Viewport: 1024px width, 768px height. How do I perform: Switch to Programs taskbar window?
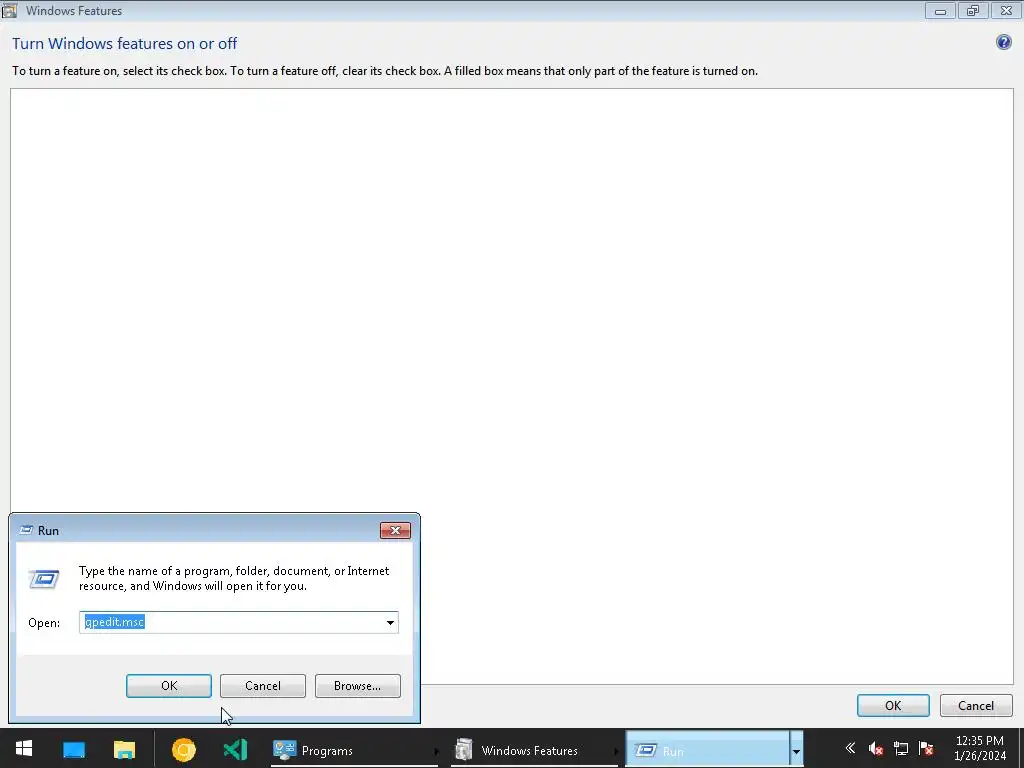click(355, 750)
